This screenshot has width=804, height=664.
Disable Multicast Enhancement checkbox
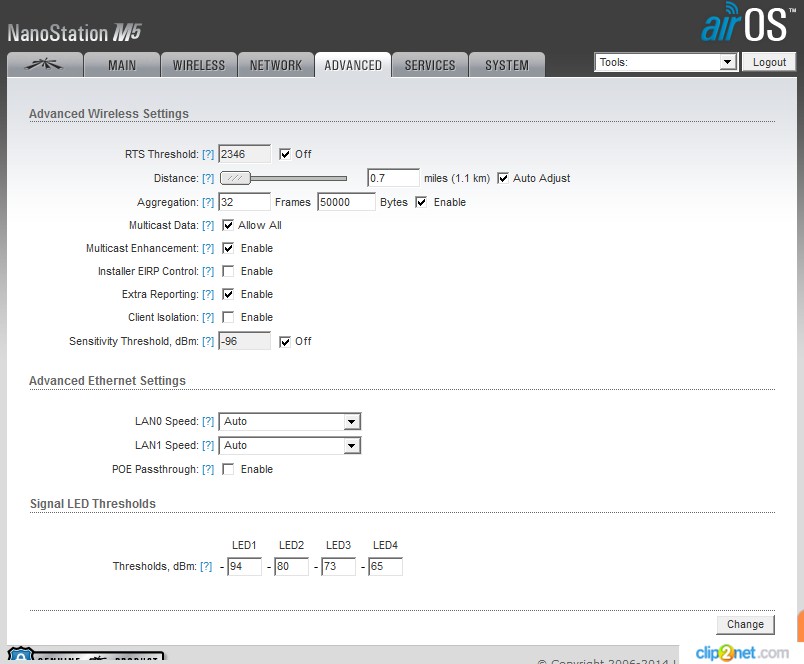[x=228, y=249]
